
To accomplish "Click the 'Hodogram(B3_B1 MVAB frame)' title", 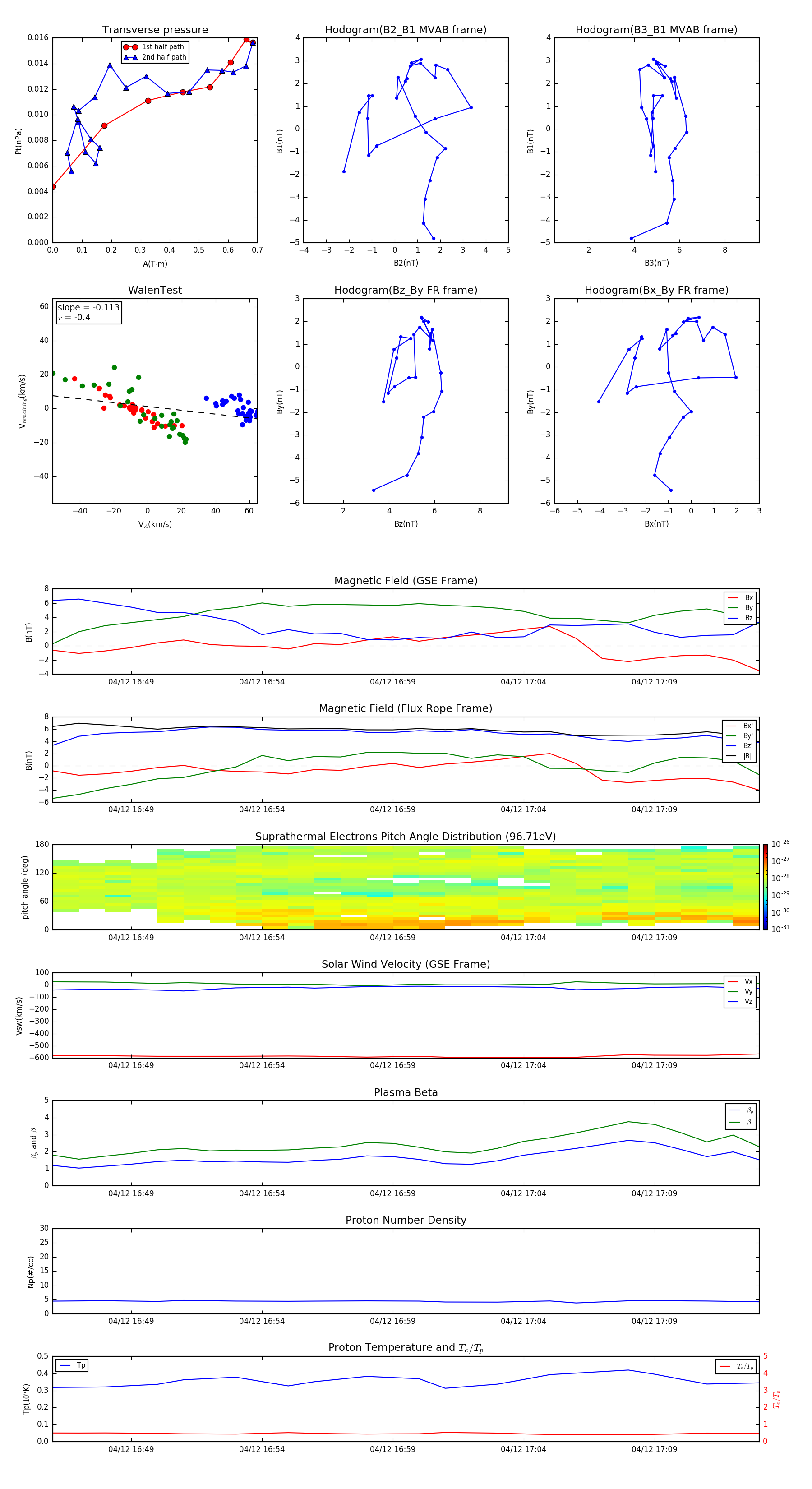I will pos(656,30).
